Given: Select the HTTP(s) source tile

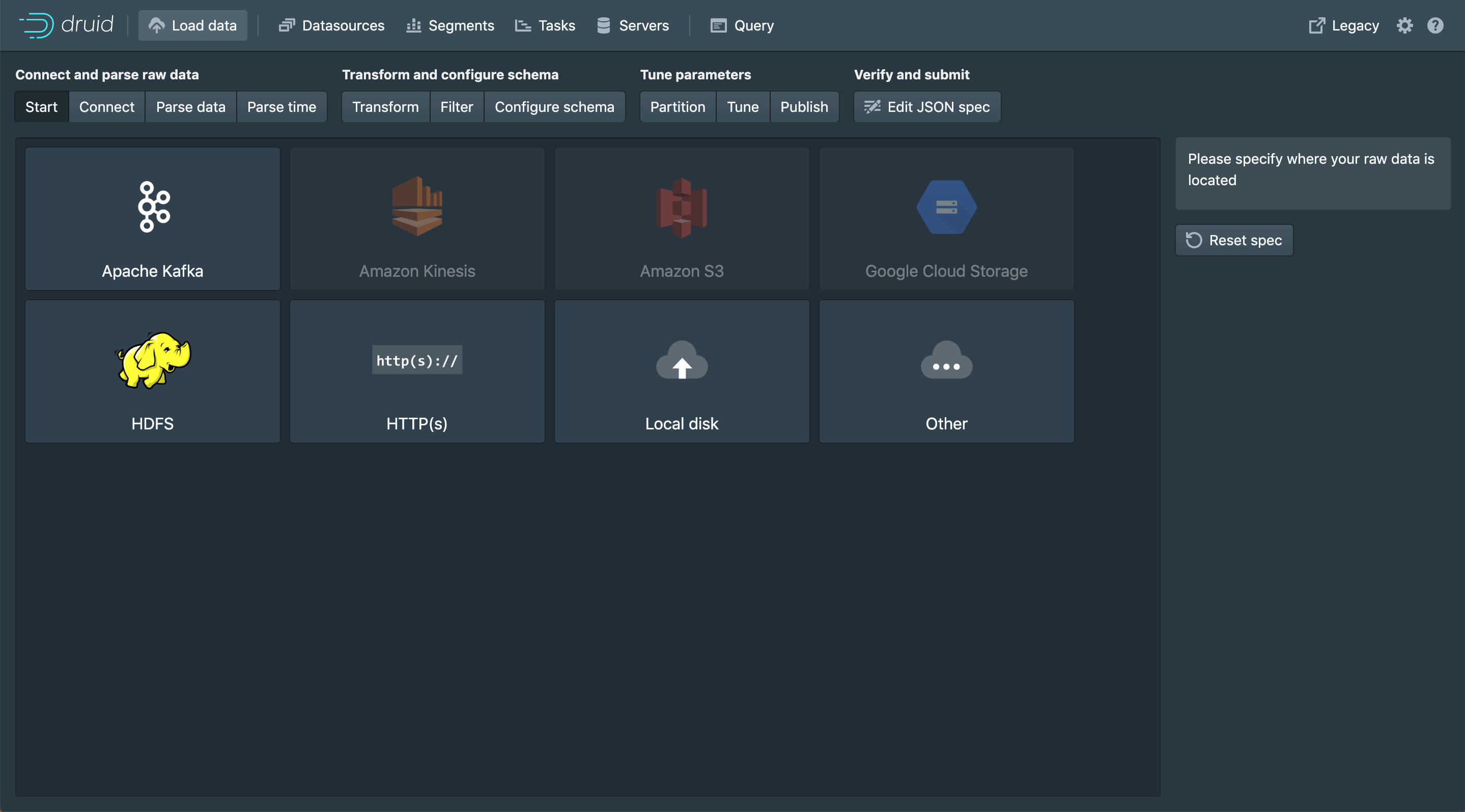Looking at the screenshot, I should pyautogui.click(x=417, y=371).
